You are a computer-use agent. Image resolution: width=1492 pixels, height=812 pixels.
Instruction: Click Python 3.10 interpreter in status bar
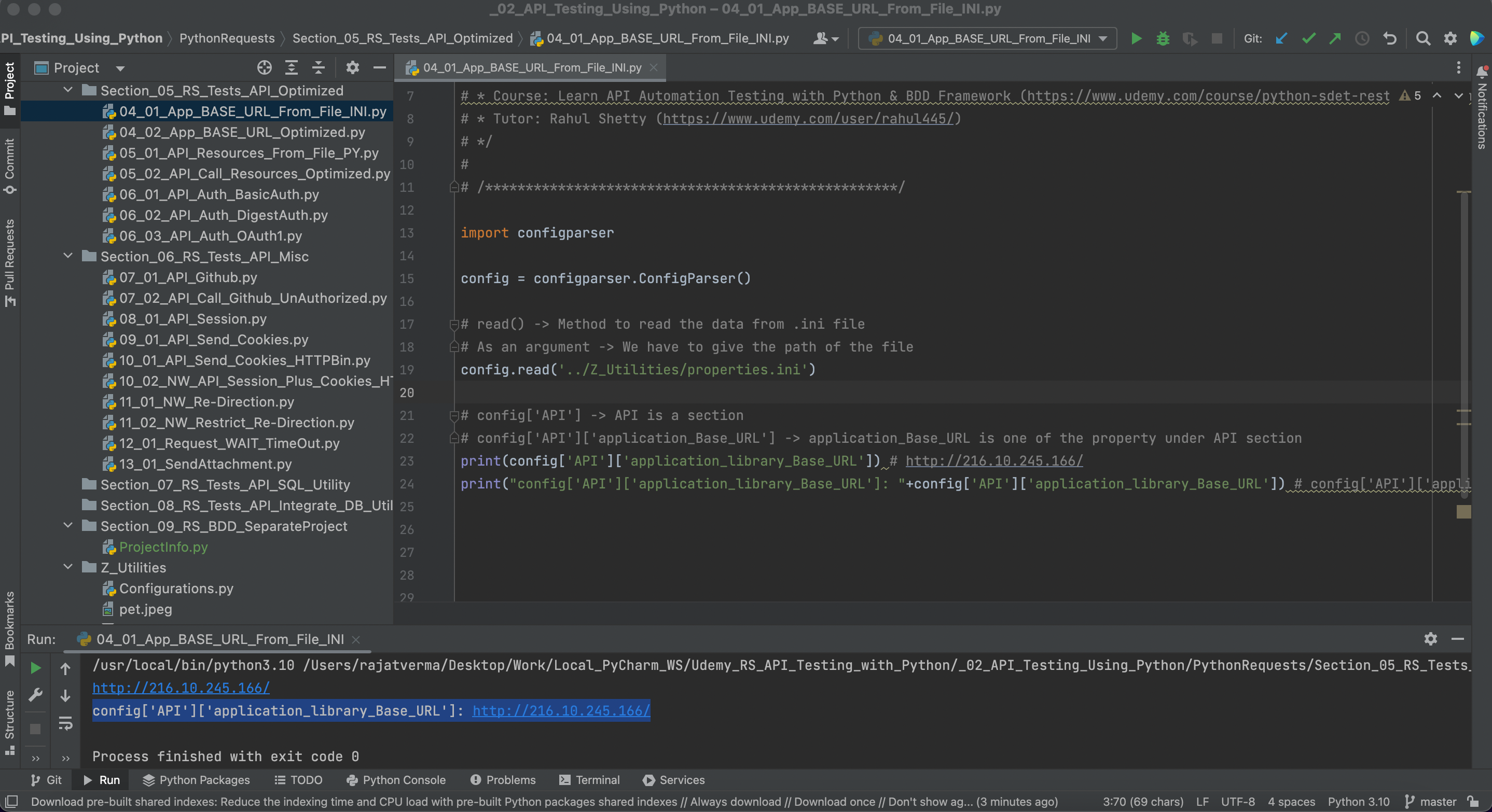click(x=1358, y=802)
